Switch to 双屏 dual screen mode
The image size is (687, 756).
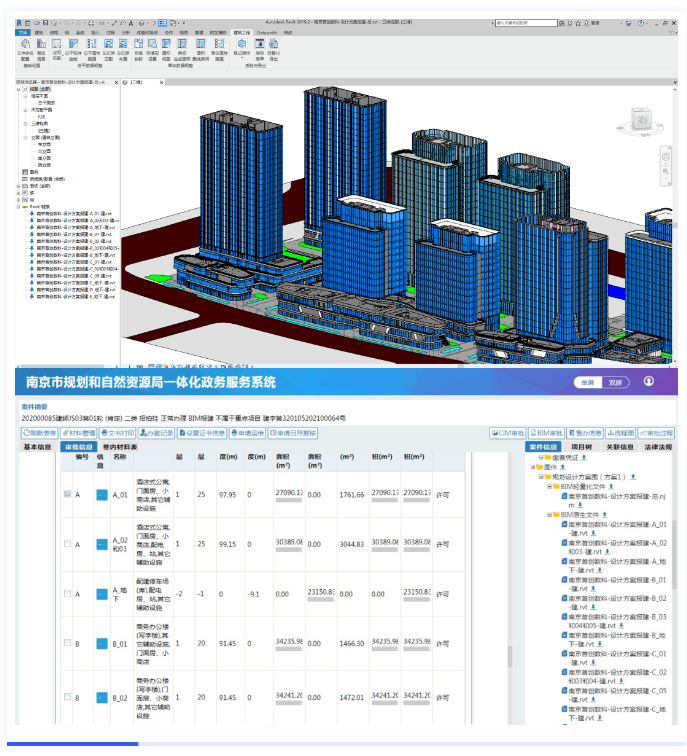pos(615,382)
